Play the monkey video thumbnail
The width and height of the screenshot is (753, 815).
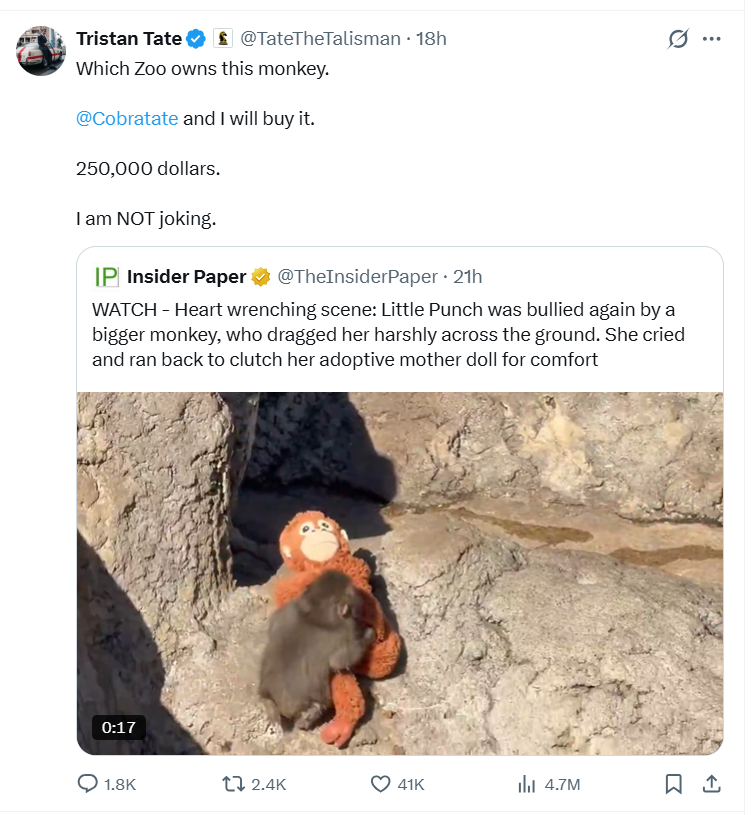point(400,572)
